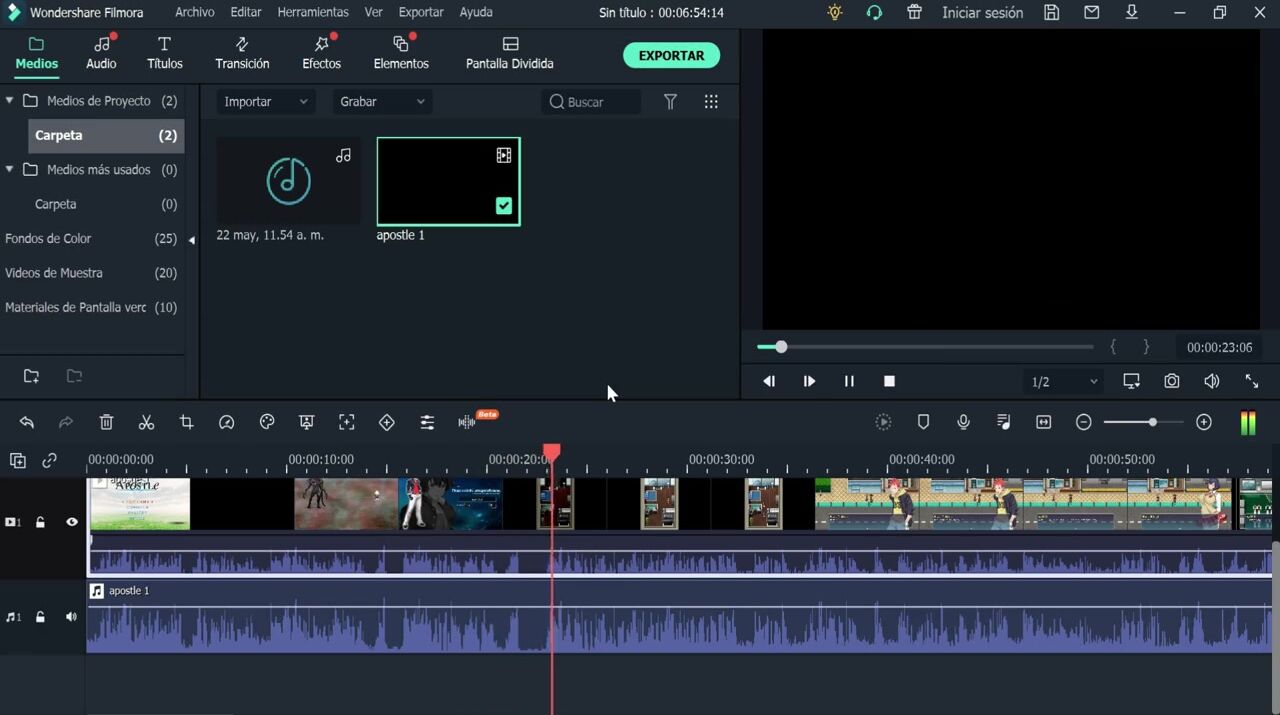Switch to the Pantalla Dividida tab
The width and height of the screenshot is (1280, 715).
coord(510,53)
